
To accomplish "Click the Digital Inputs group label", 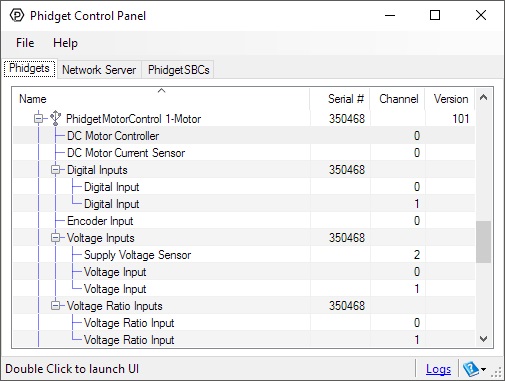I will (x=97, y=170).
